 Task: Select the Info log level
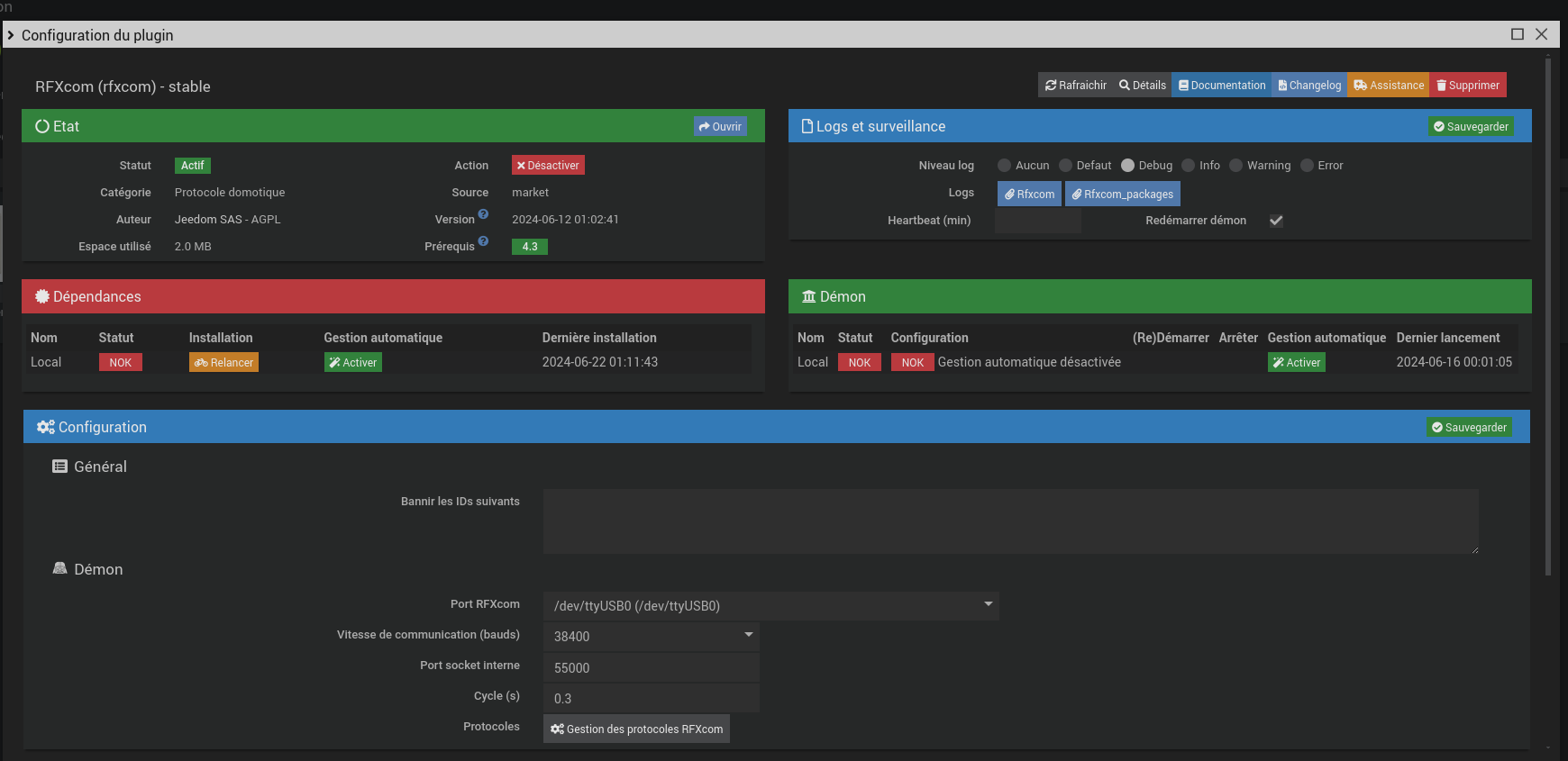pyautogui.click(x=1188, y=166)
